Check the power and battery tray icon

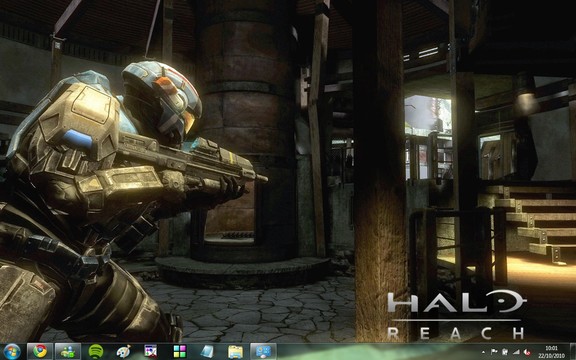click(x=505, y=352)
